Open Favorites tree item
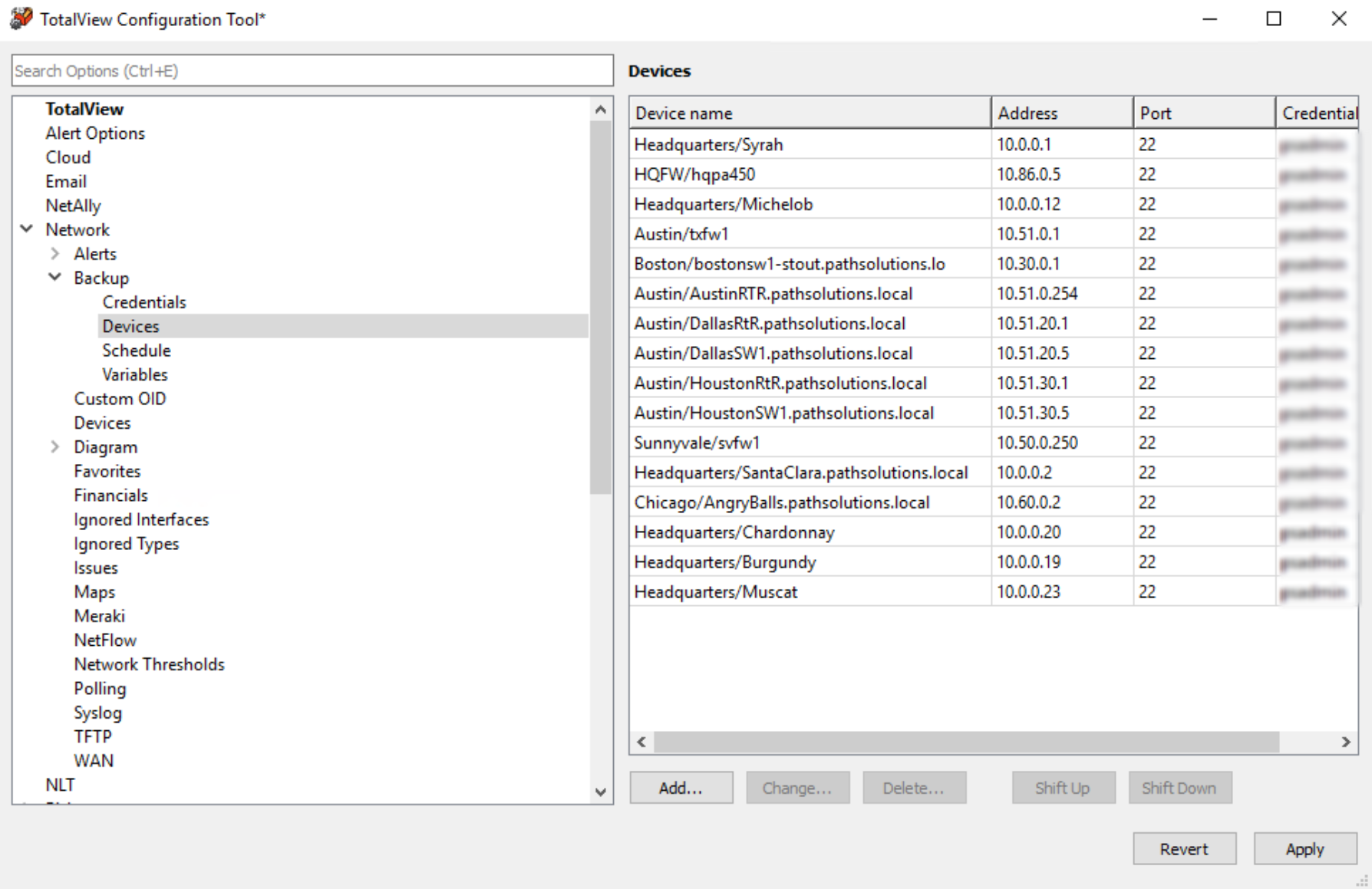The width and height of the screenshot is (1372, 889). (107, 472)
